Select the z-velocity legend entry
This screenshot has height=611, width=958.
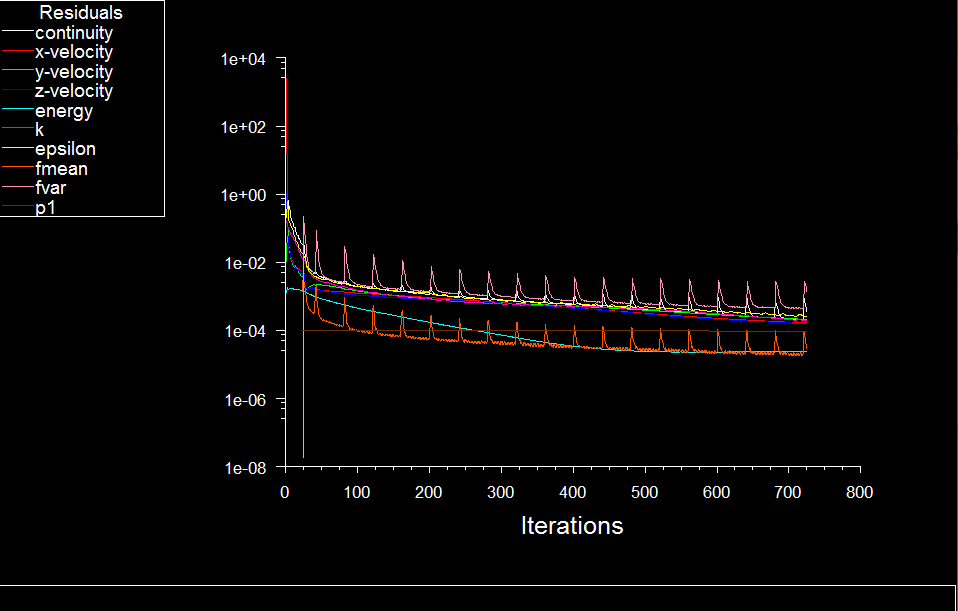click(74, 91)
